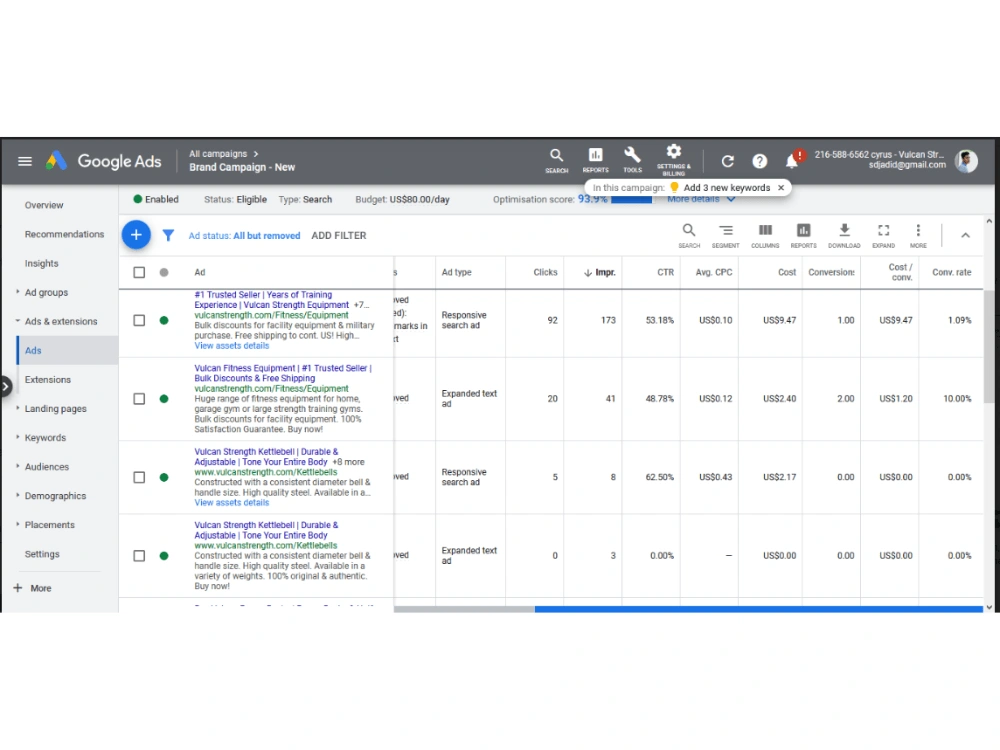Open the Help question mark icon
Screen dimensions: 1000x750
coord(759,161)
